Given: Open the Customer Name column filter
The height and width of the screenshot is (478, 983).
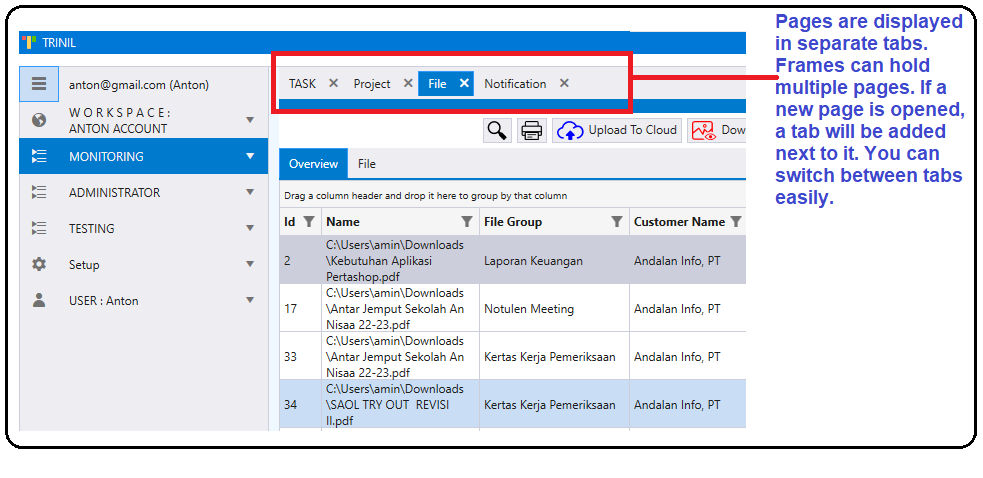Looking at the screenshot, I should (x=736, y=222).
